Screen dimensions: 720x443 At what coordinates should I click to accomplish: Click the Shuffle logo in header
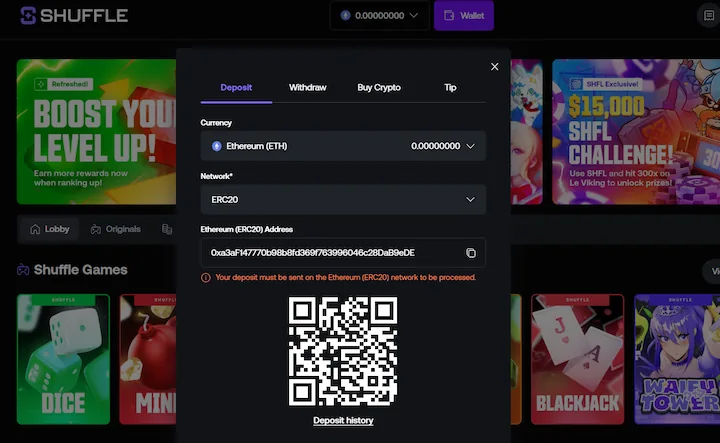pyautogui.click(x=74, y=15)
